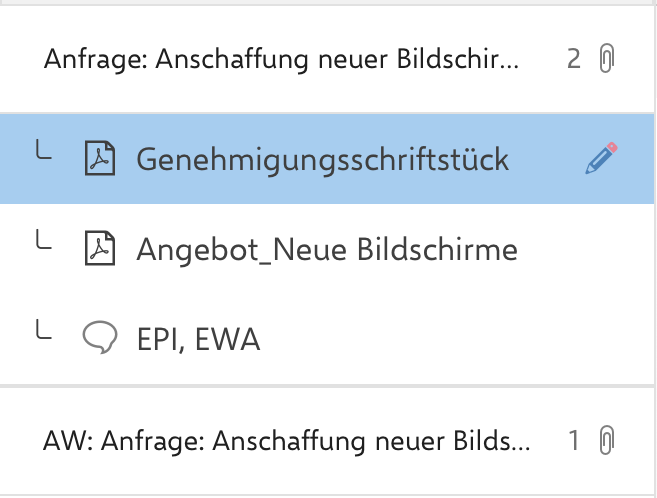Click the tree branch marker before Genehmigungsschriftstück
The height and width of the screenshot is (498, 657).
[x=43, y=155]
